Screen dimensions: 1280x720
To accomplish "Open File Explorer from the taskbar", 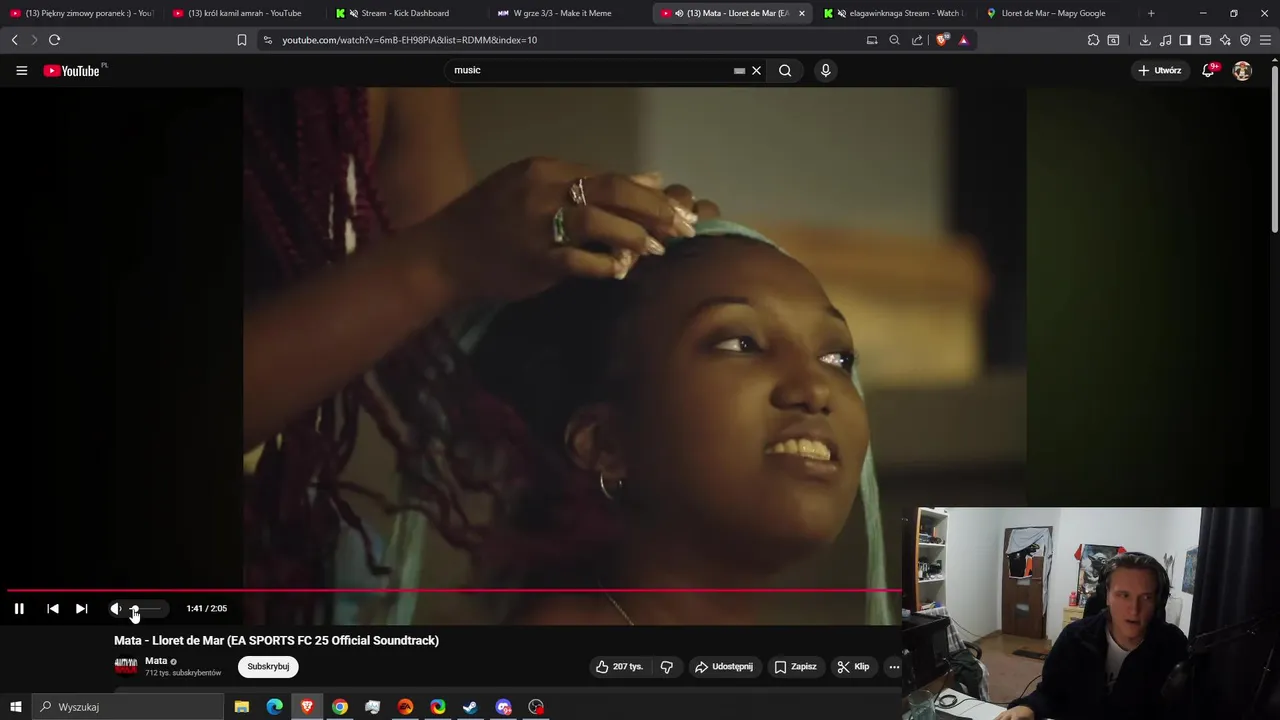I will (x=242, y=707).
